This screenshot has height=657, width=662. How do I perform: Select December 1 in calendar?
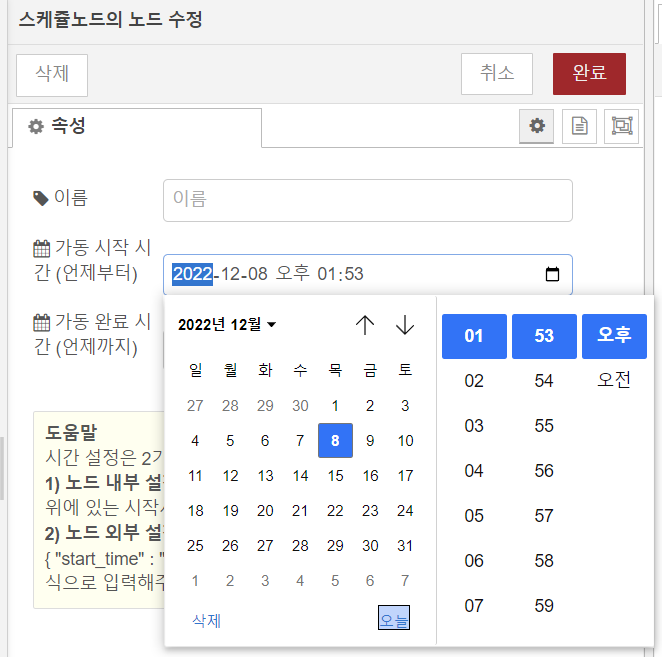pos(335,406)
